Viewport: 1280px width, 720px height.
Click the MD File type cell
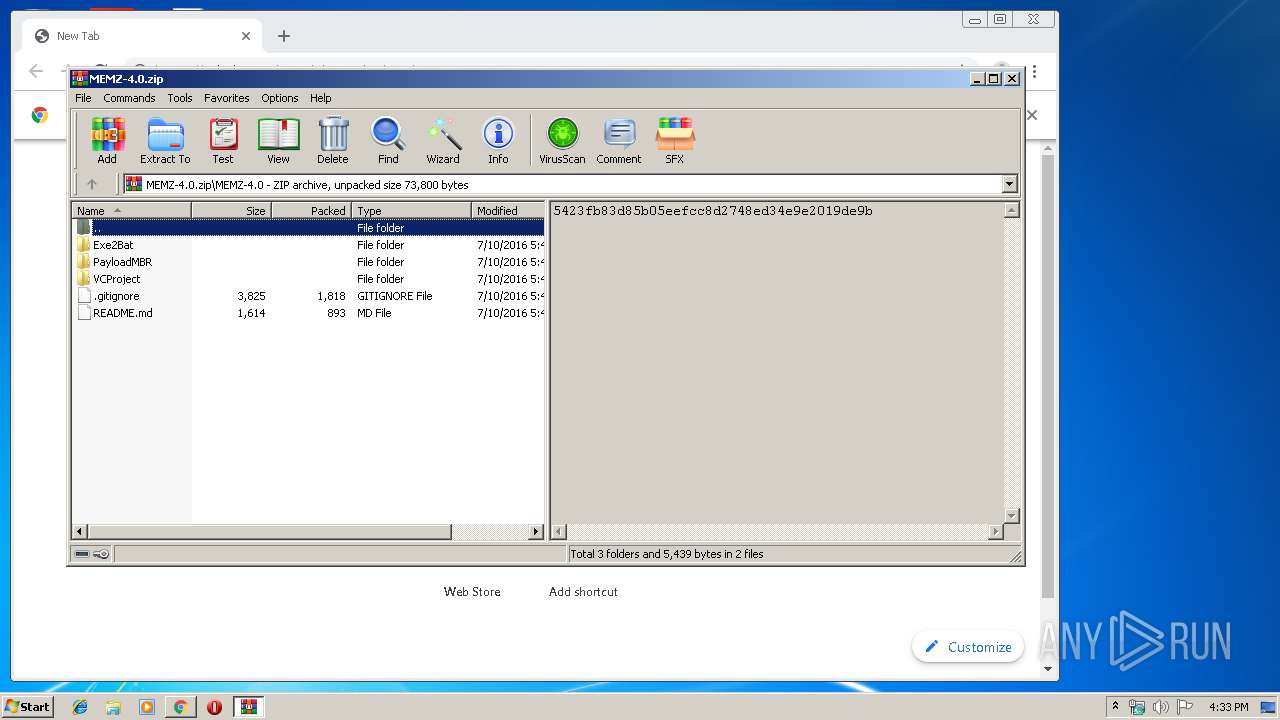374,313
